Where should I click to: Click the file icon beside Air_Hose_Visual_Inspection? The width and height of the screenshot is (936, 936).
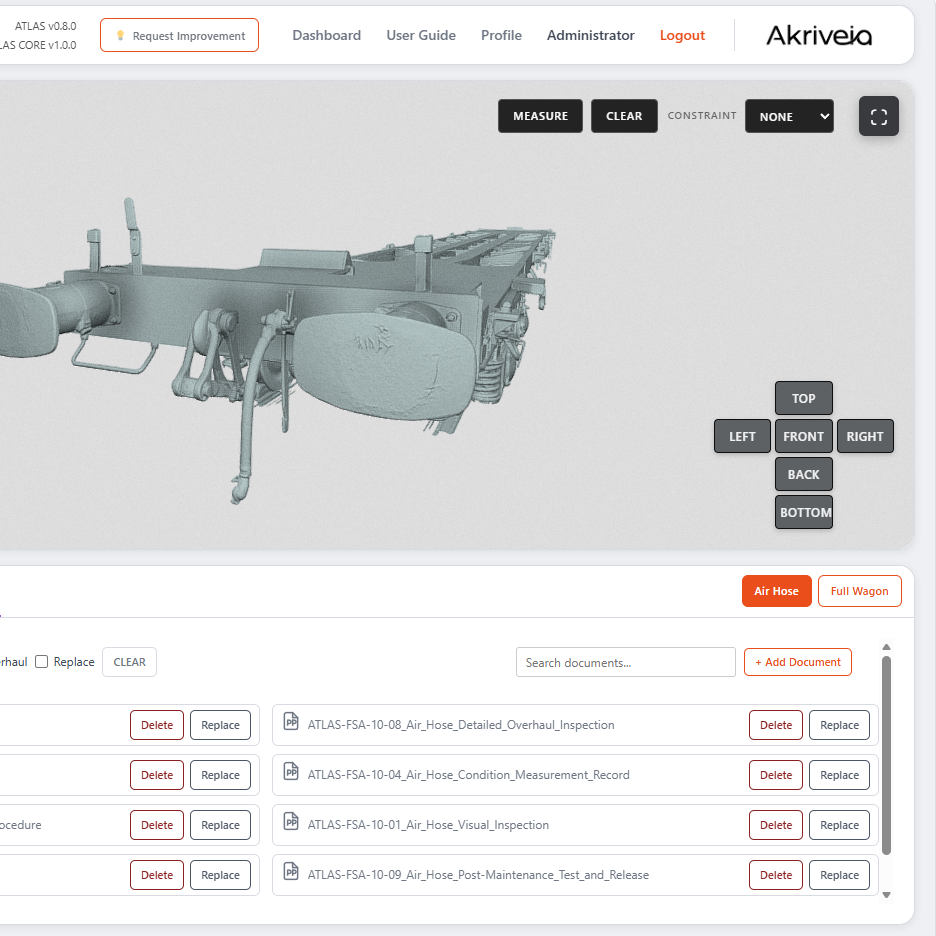coord(291,821)
